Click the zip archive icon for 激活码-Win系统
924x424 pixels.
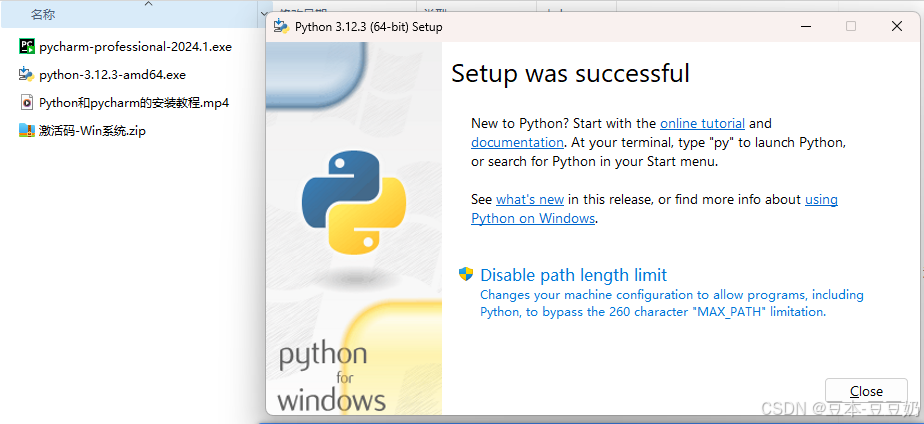(27, 130)
